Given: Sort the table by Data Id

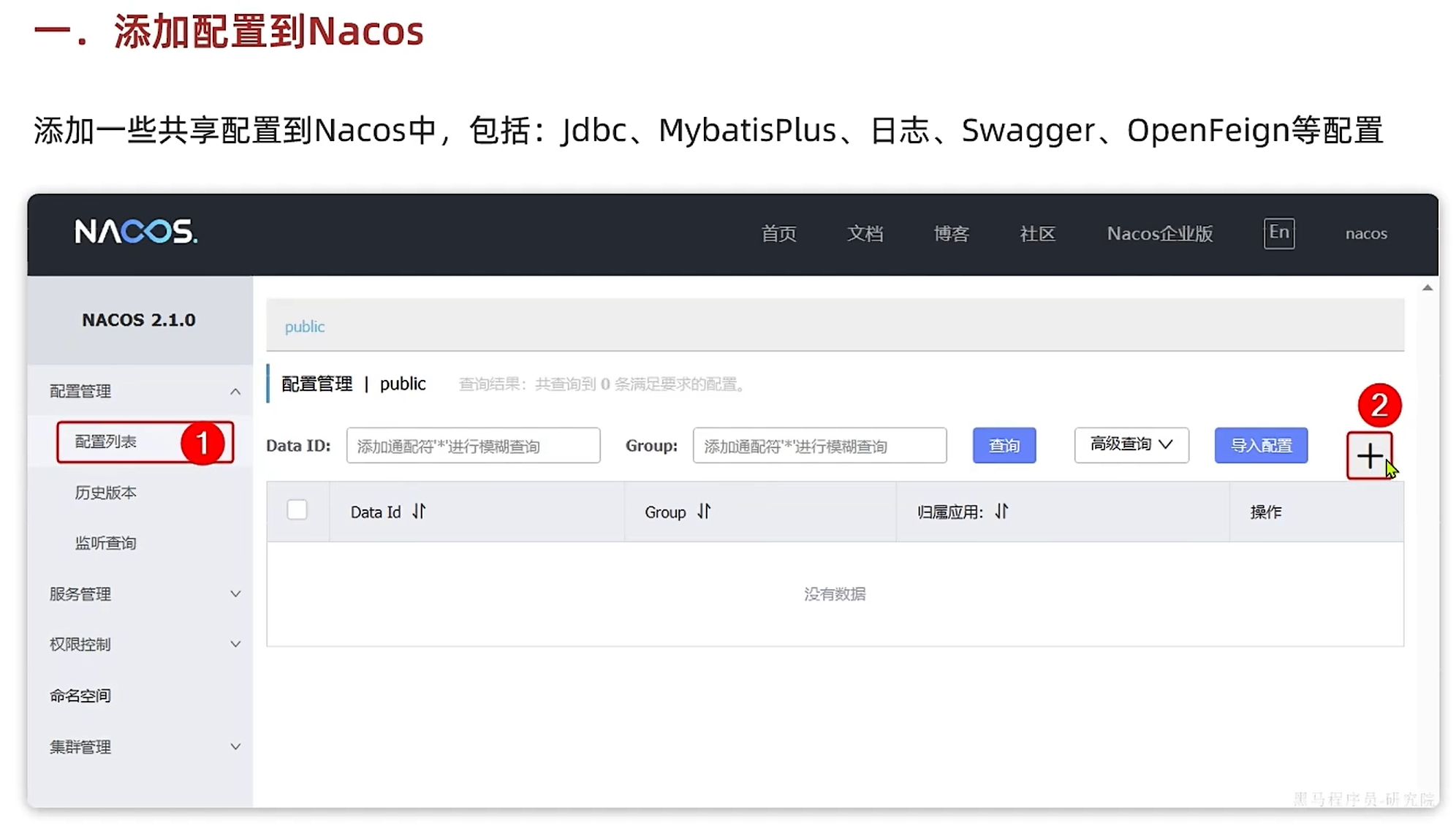Looking at the screenshot, I should coord(419,512).
